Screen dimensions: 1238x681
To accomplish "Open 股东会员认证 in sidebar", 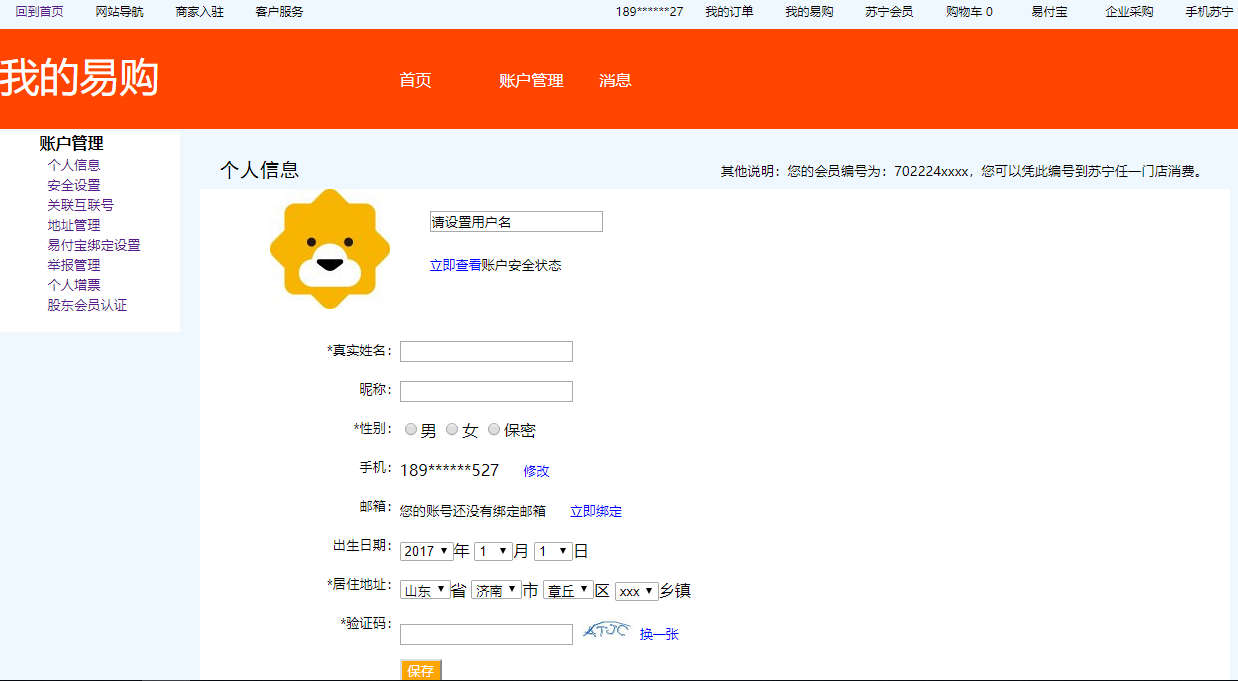I will click(87, 305).
